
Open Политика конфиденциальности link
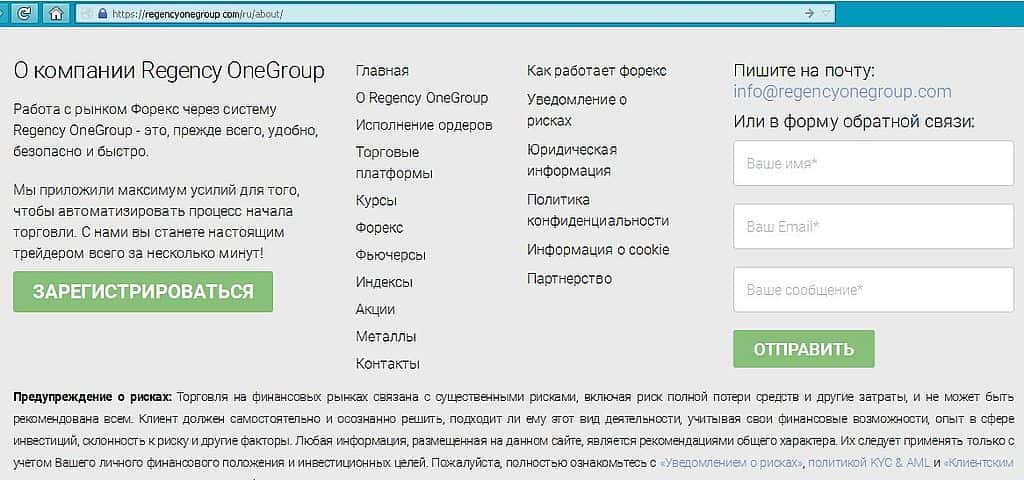[598, 210]
